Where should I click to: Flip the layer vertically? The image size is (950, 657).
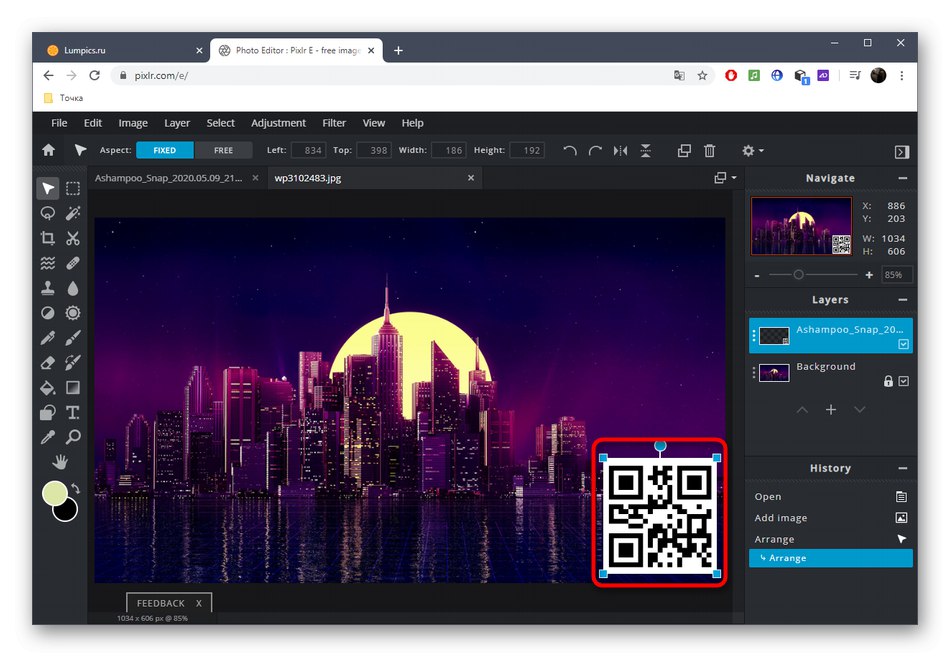coord(646,151)
